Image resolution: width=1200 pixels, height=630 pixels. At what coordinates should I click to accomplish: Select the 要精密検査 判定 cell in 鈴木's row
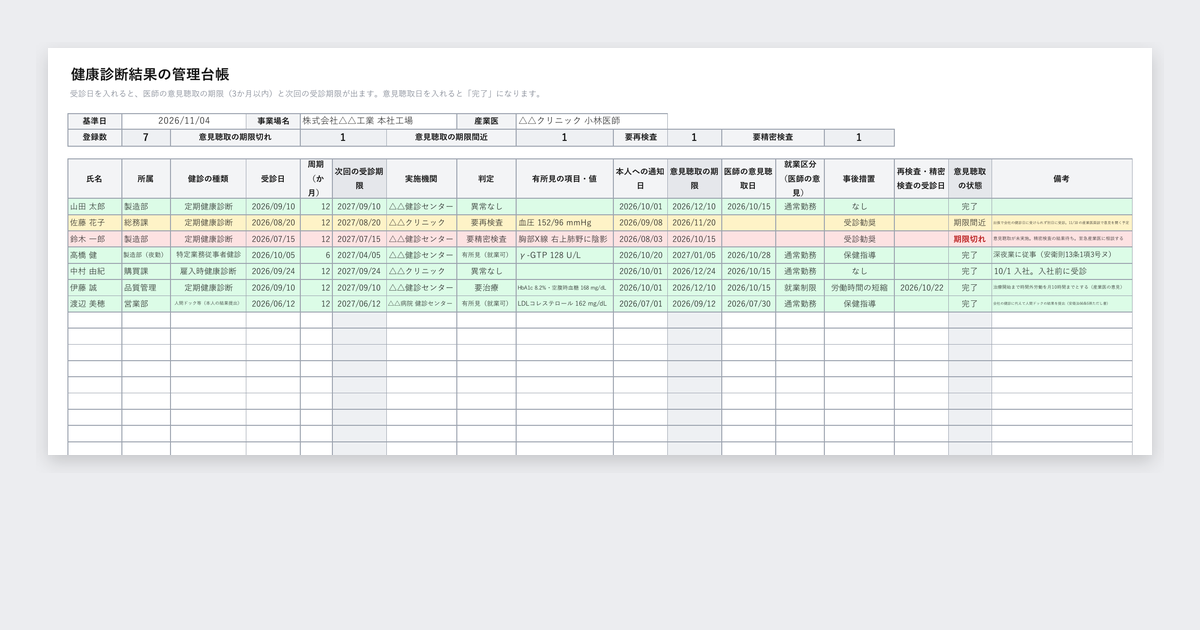point(486,239)
